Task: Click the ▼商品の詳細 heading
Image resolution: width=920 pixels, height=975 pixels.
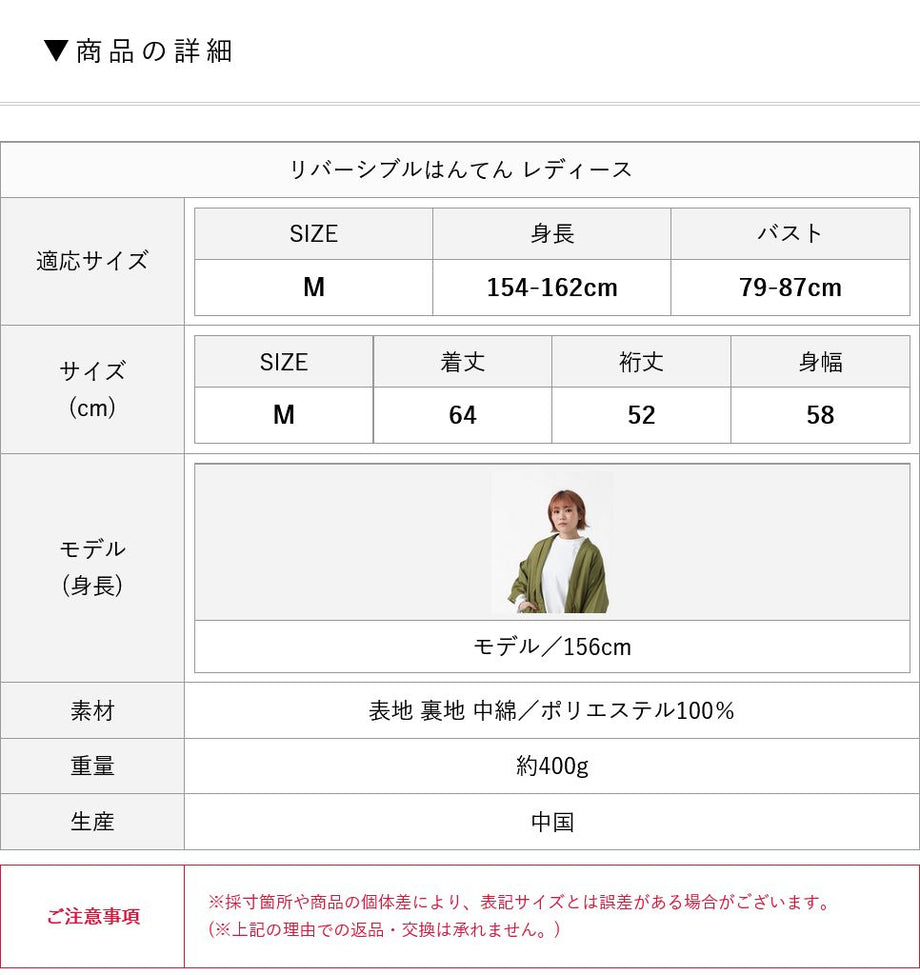Action: (139, 51)
